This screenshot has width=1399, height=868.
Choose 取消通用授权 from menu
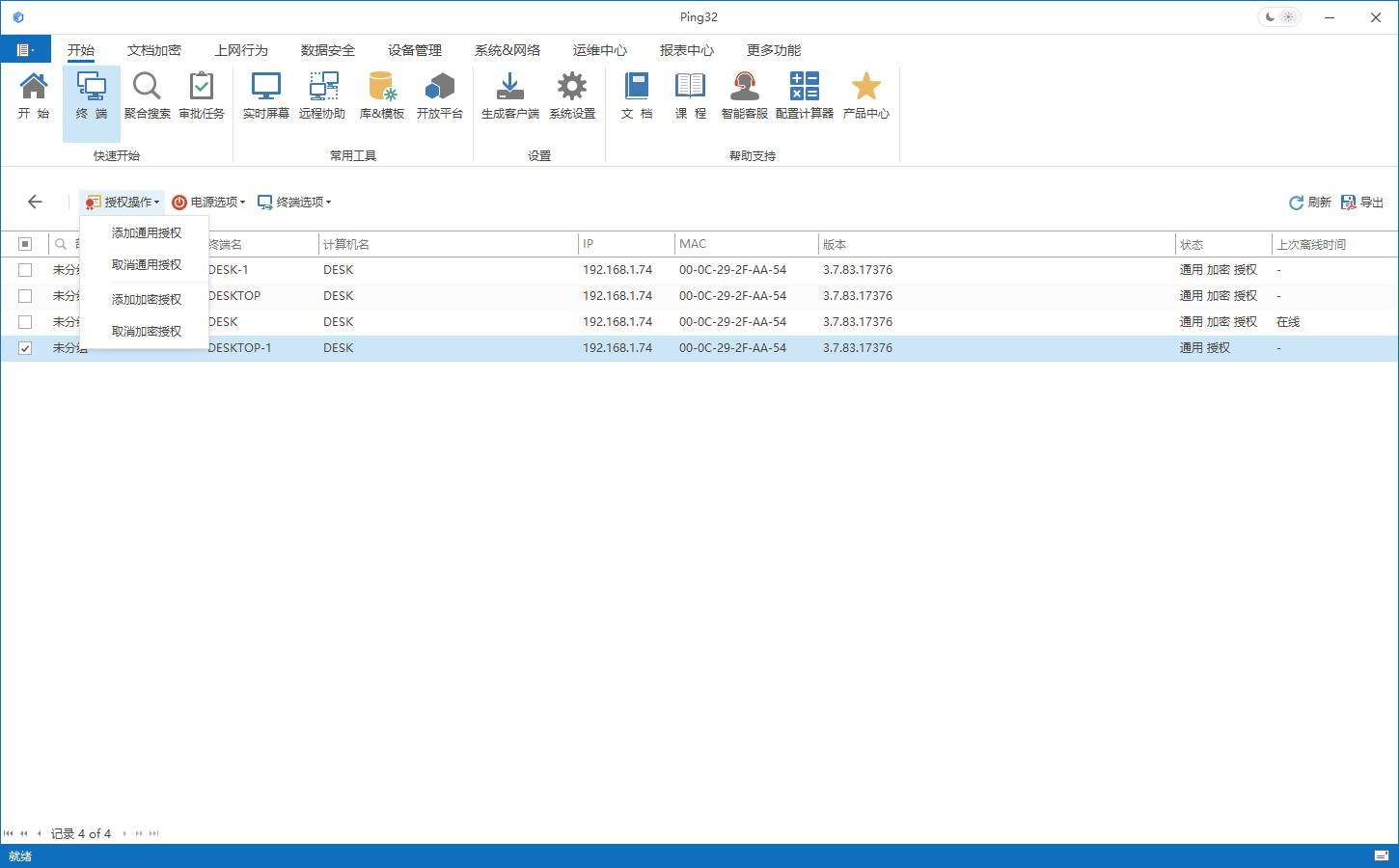tap(146, 265)
